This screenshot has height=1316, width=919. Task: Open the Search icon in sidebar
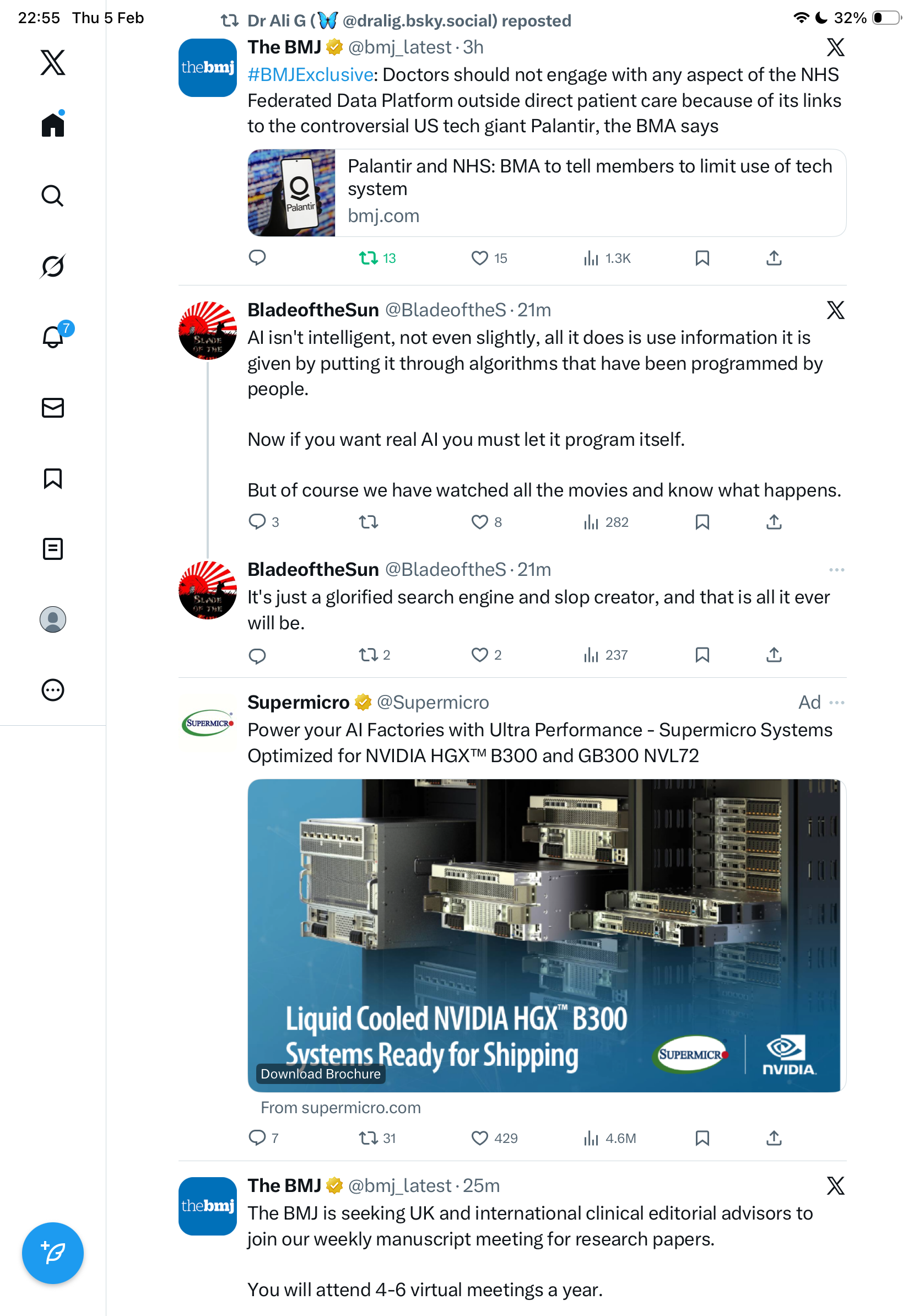tap(52, 196)
